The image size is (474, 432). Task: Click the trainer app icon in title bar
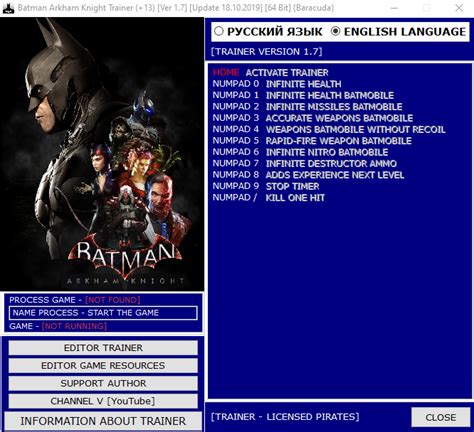tap(8, 8)
